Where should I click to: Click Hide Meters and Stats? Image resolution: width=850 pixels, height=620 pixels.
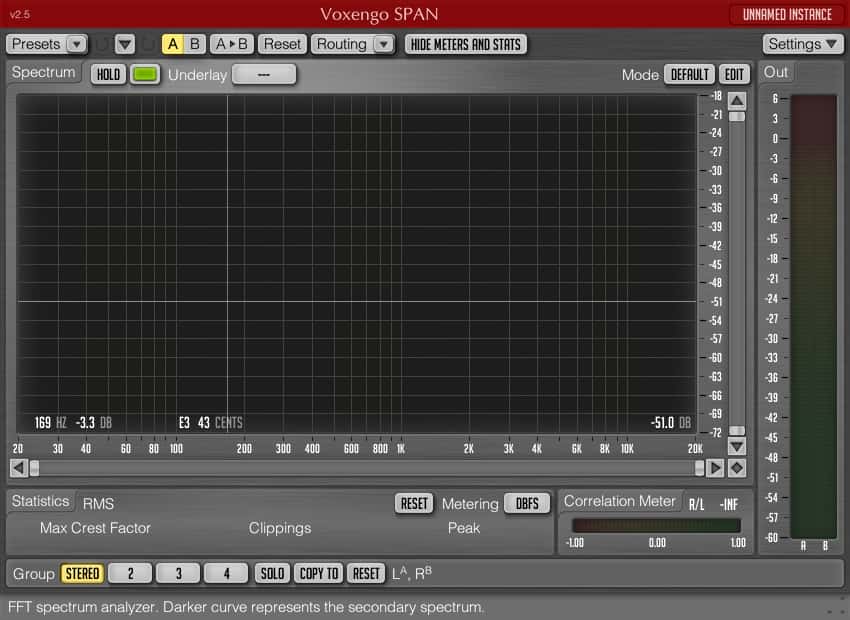[466, 44]
